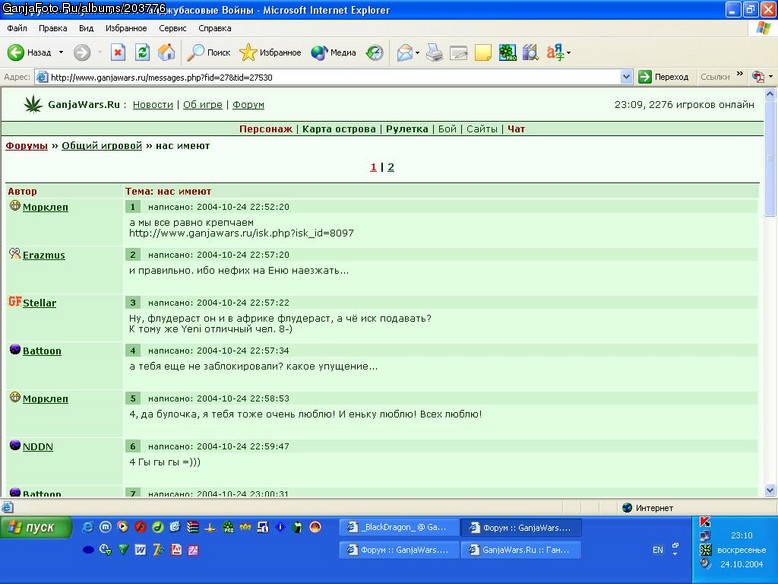Click the пуск Start button
778x584 pixels.
pyautogui.click(x=36, y=527)
